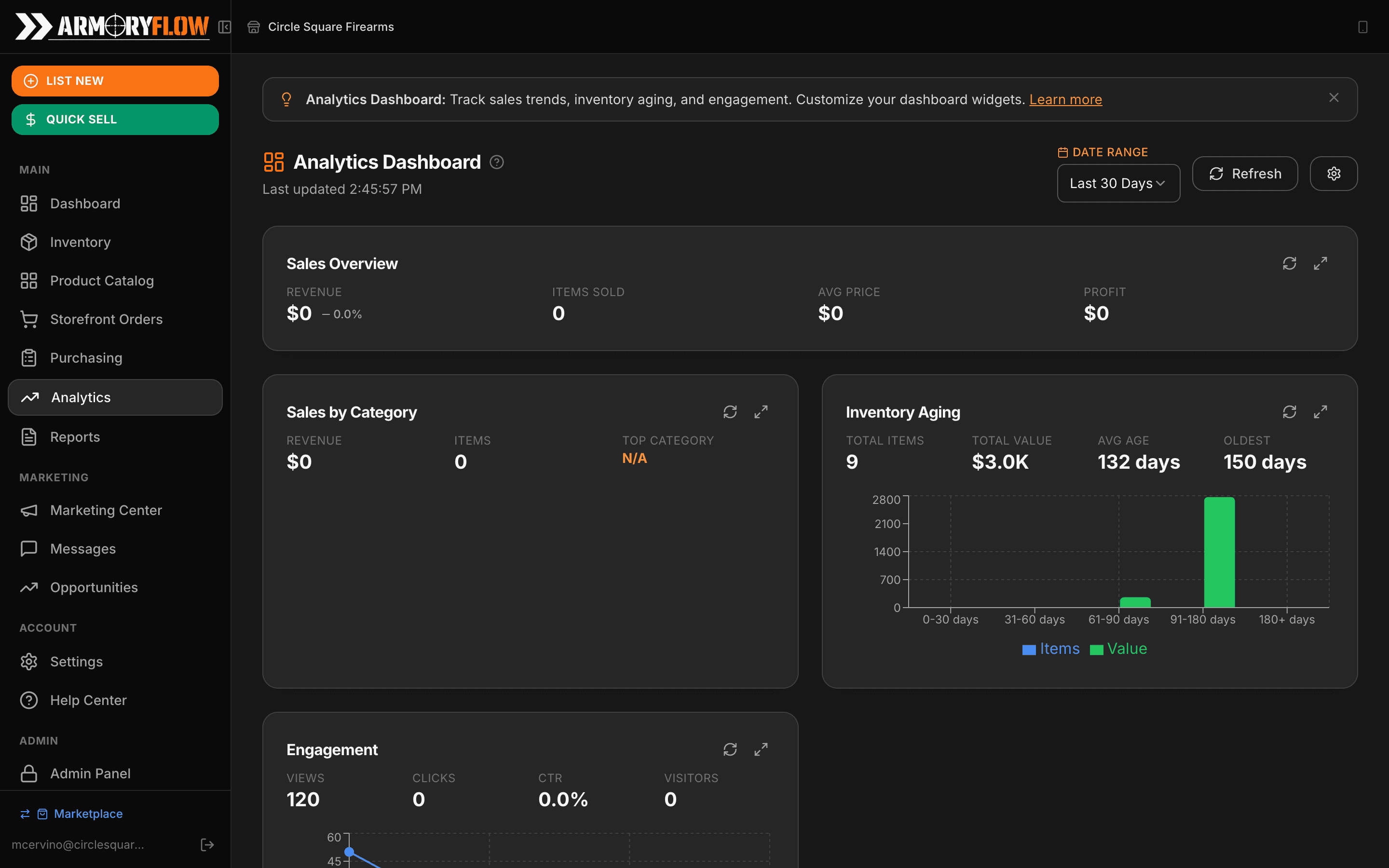The width and height of the screenshot is (1389, 868).
Task: Open the Learn more link in the banner
Action: pyautogui.click(x=1065, y=99)
